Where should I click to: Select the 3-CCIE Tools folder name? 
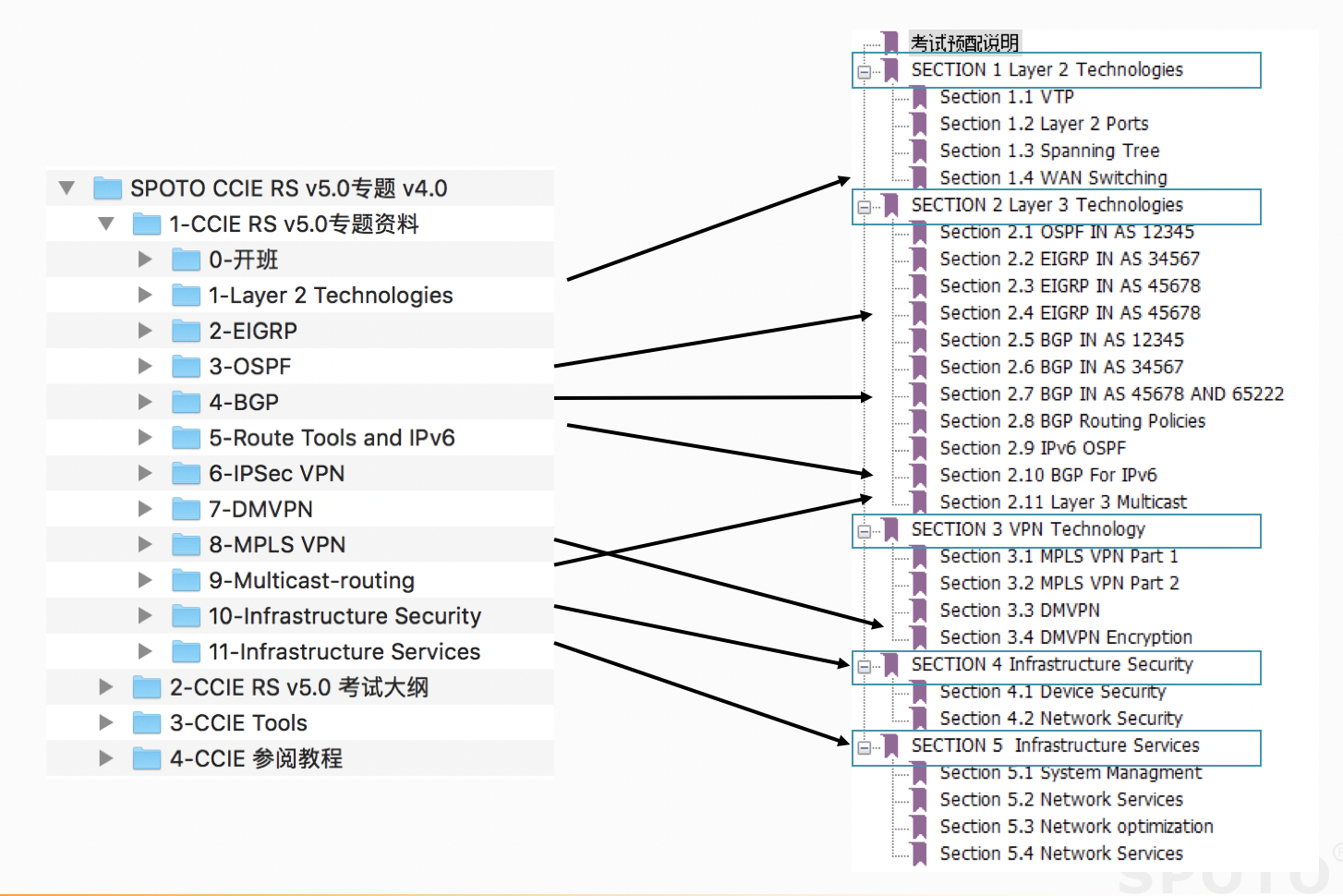click(238, 723)
